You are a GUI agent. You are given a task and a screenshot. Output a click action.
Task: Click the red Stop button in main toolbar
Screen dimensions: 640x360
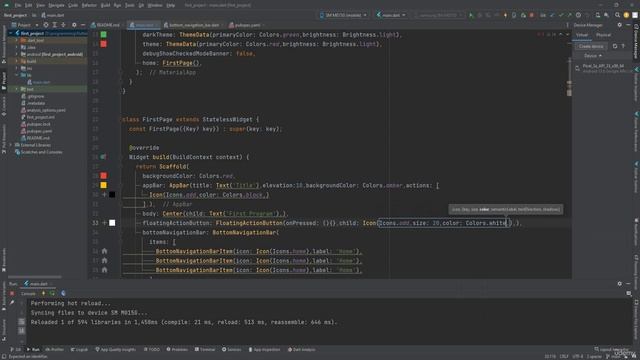pos(531,15)
